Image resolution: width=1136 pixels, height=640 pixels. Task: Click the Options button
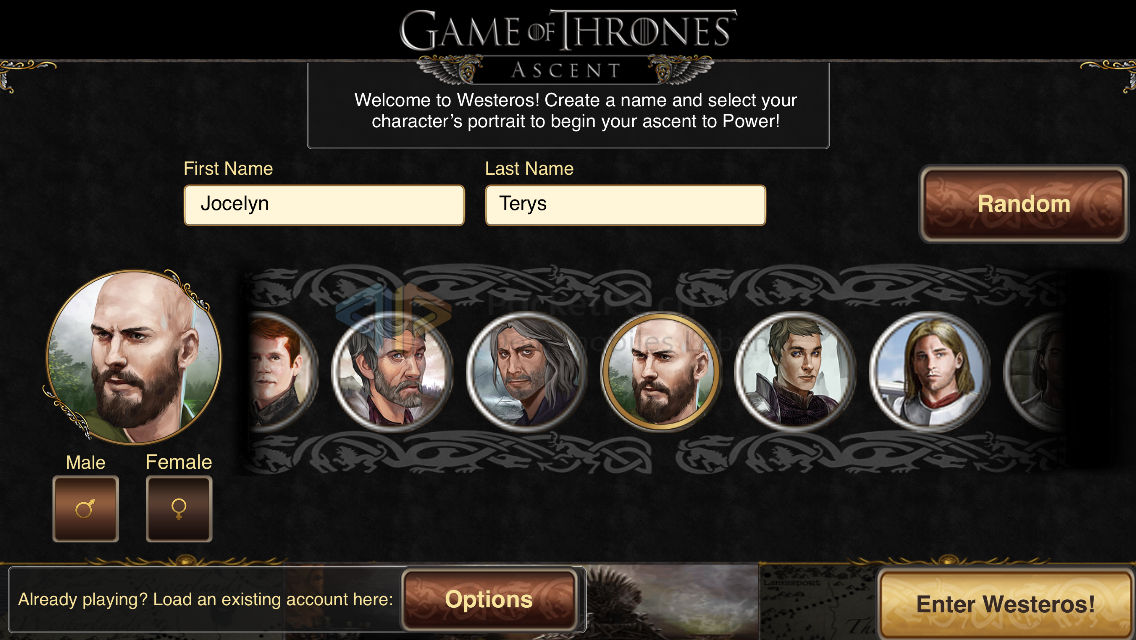[x=489, y=599]
